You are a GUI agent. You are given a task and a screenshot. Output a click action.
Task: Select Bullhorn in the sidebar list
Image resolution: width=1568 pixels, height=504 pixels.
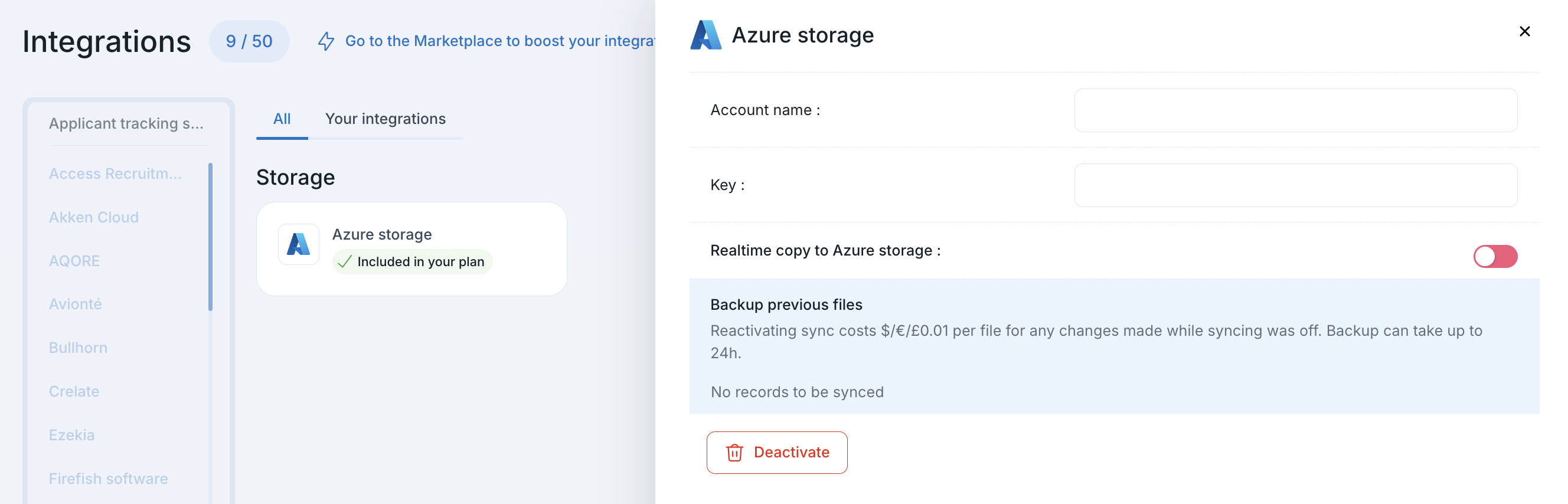[x=78, y=348]
